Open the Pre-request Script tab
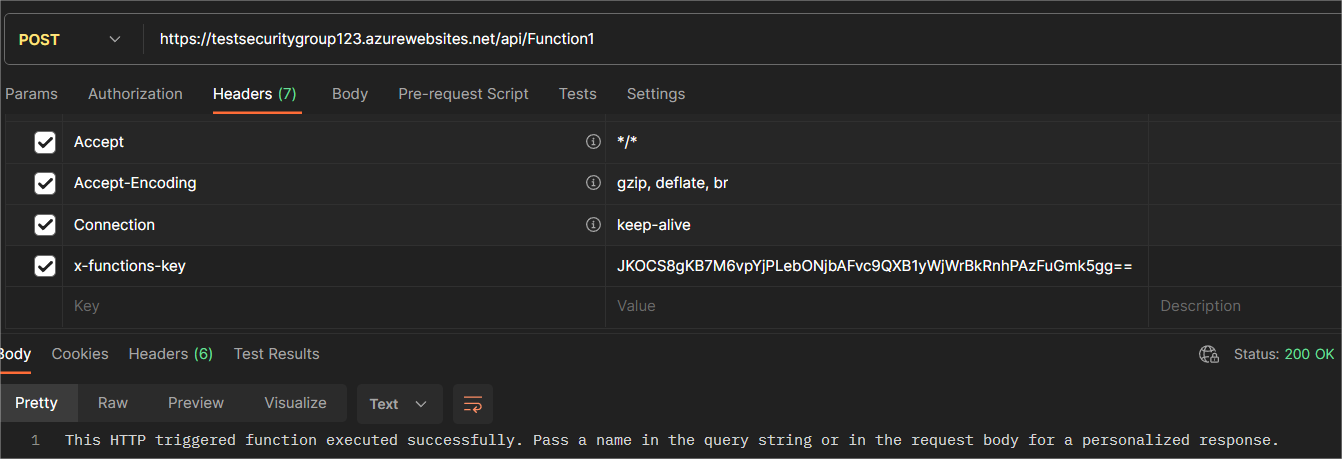 (x=463, y=94)
